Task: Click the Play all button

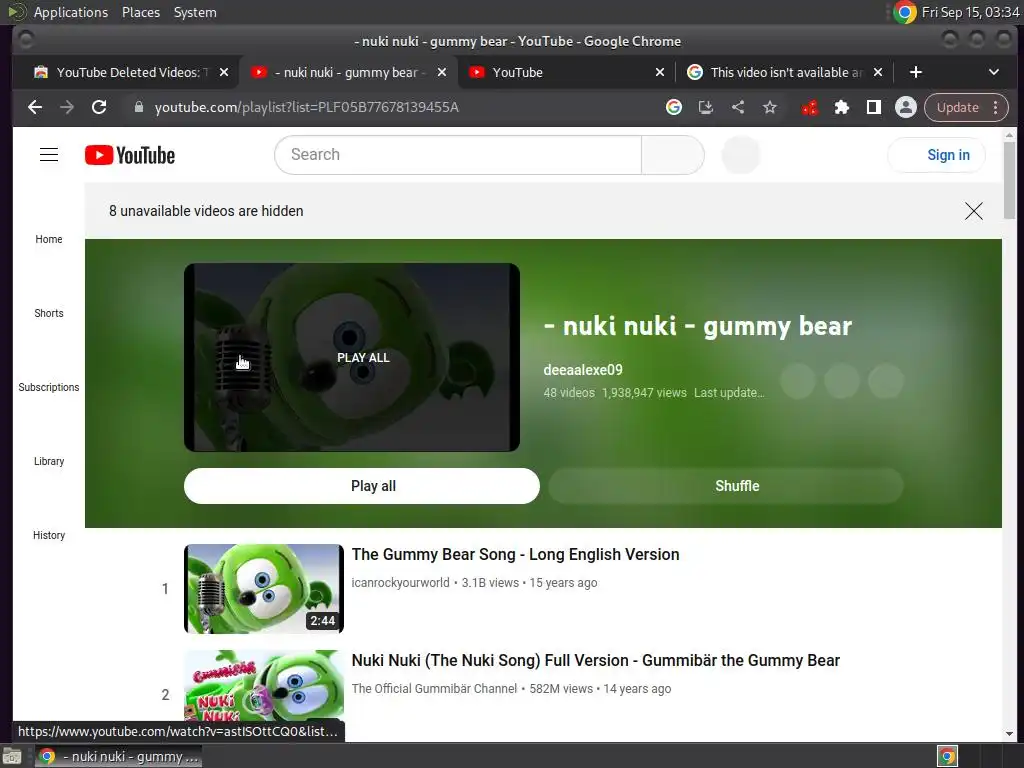Action: click(361, 486)
